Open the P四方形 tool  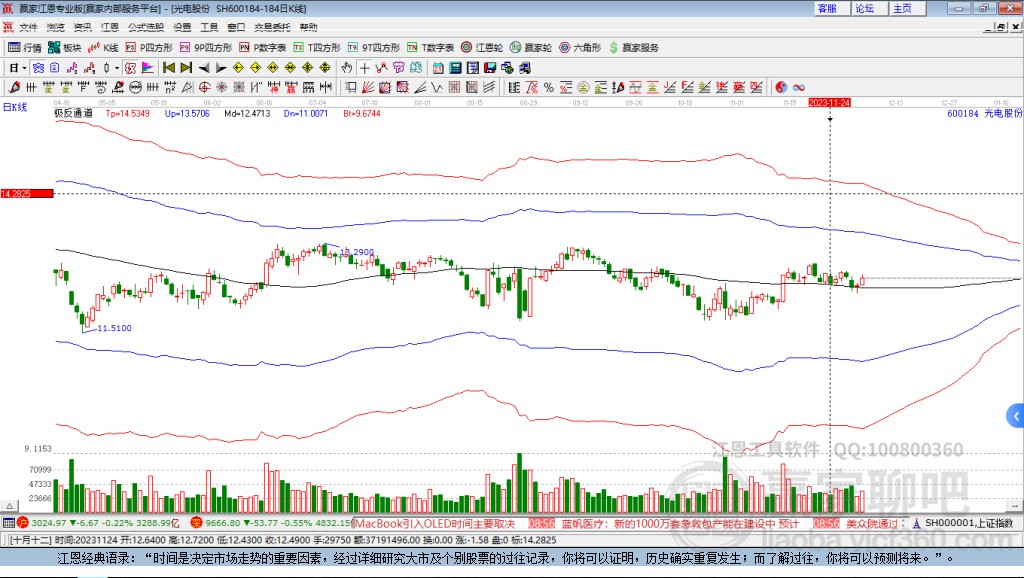click(x=149, y=47)
